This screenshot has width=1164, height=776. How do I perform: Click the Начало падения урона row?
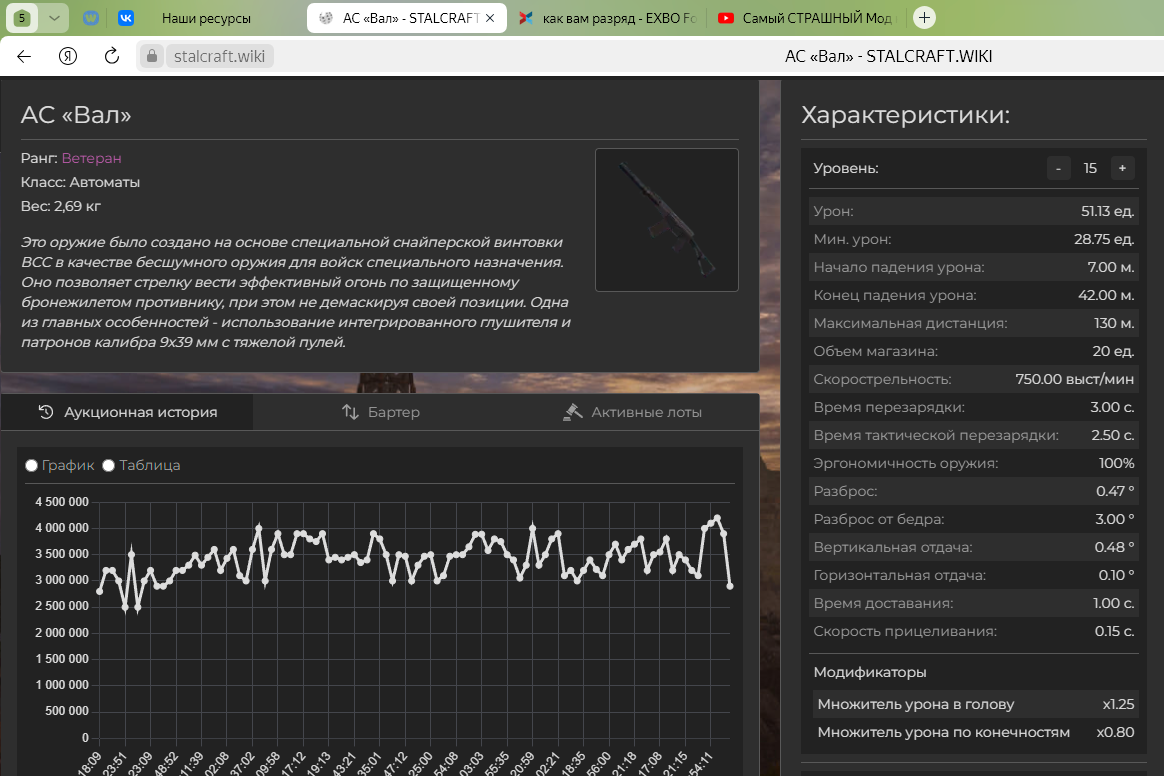point(973,267)
